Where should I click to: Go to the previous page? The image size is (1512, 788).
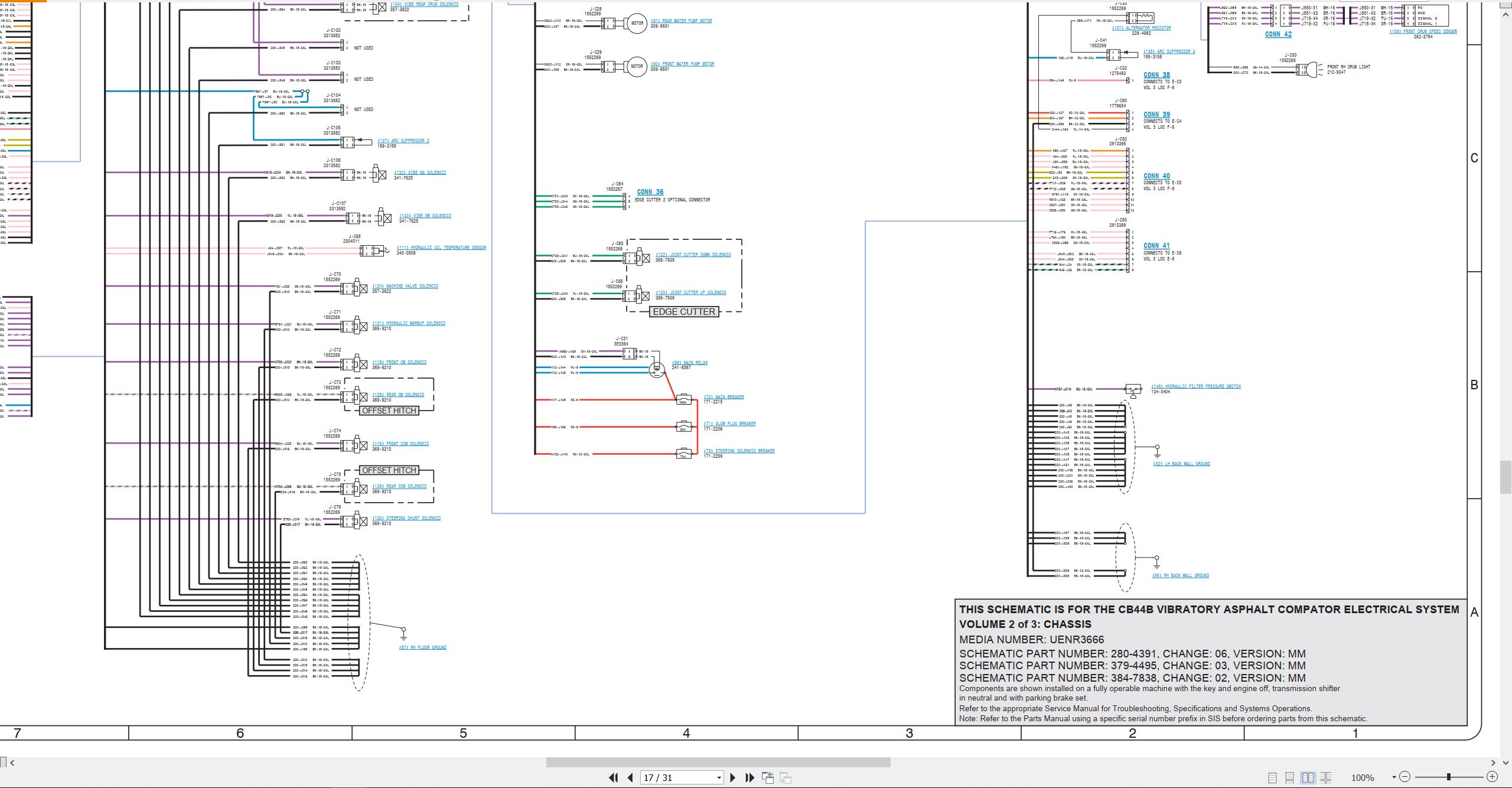[630, 777]
